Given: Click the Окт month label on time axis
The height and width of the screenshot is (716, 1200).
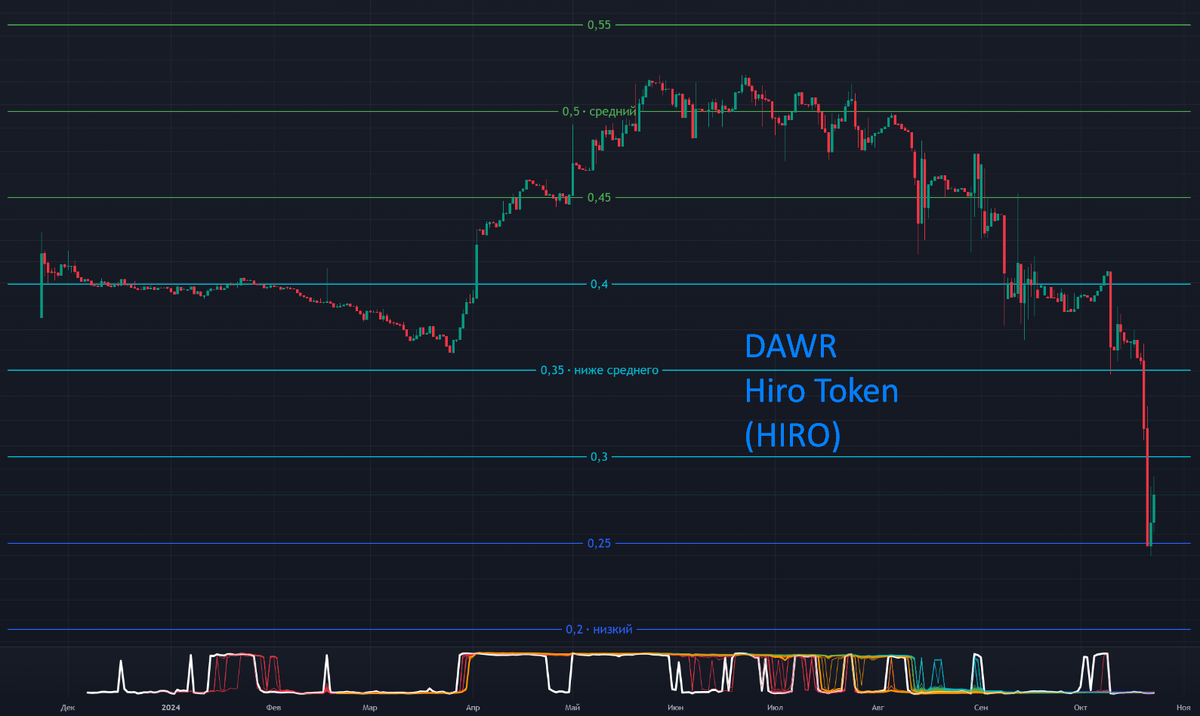Looking at the screenshot, I should 1079,707.
